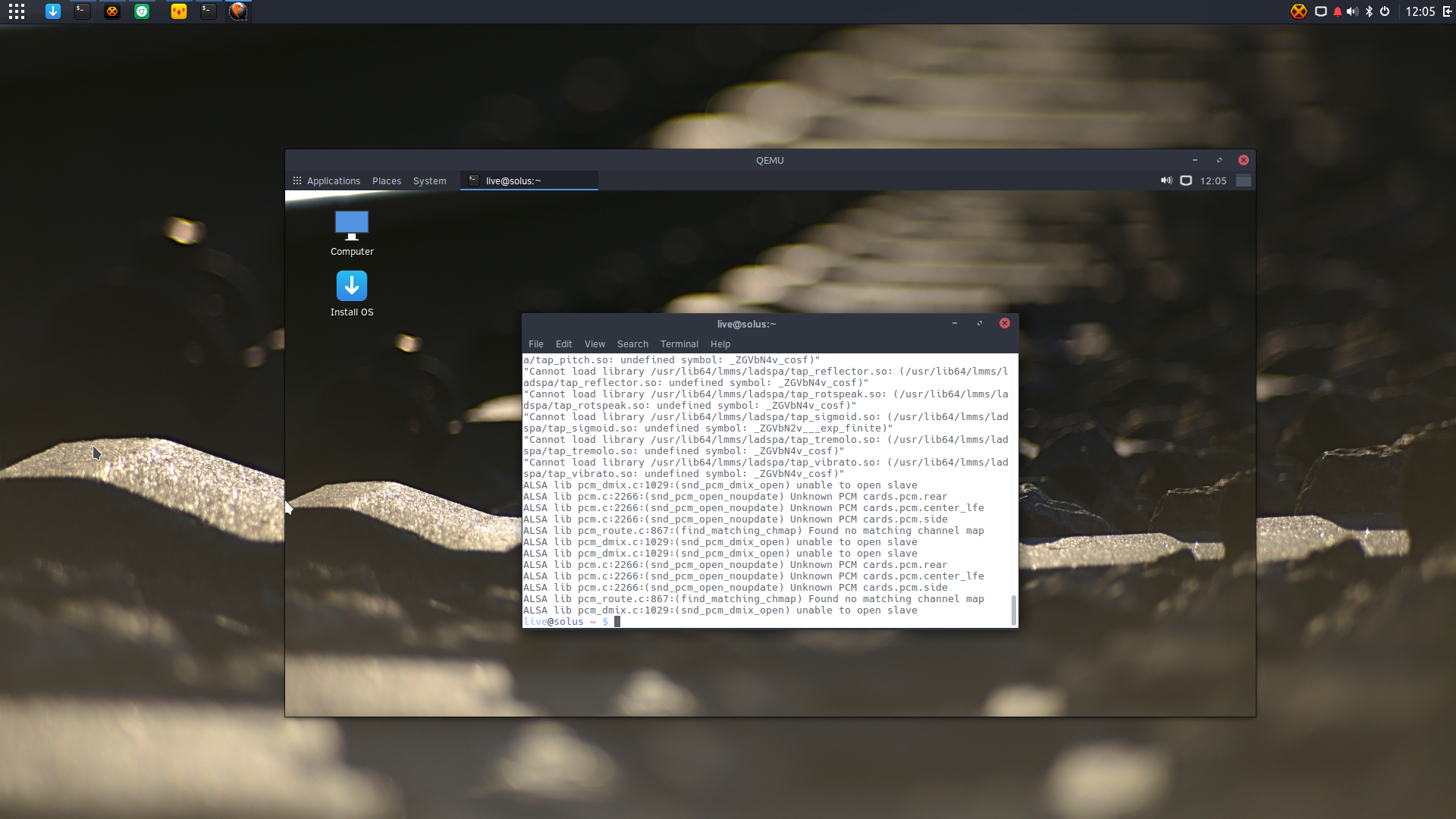Viewport: 1456px width, 819px height.
Task: Open the green Chromium-style panel launcher
Action: coord(142,11)
